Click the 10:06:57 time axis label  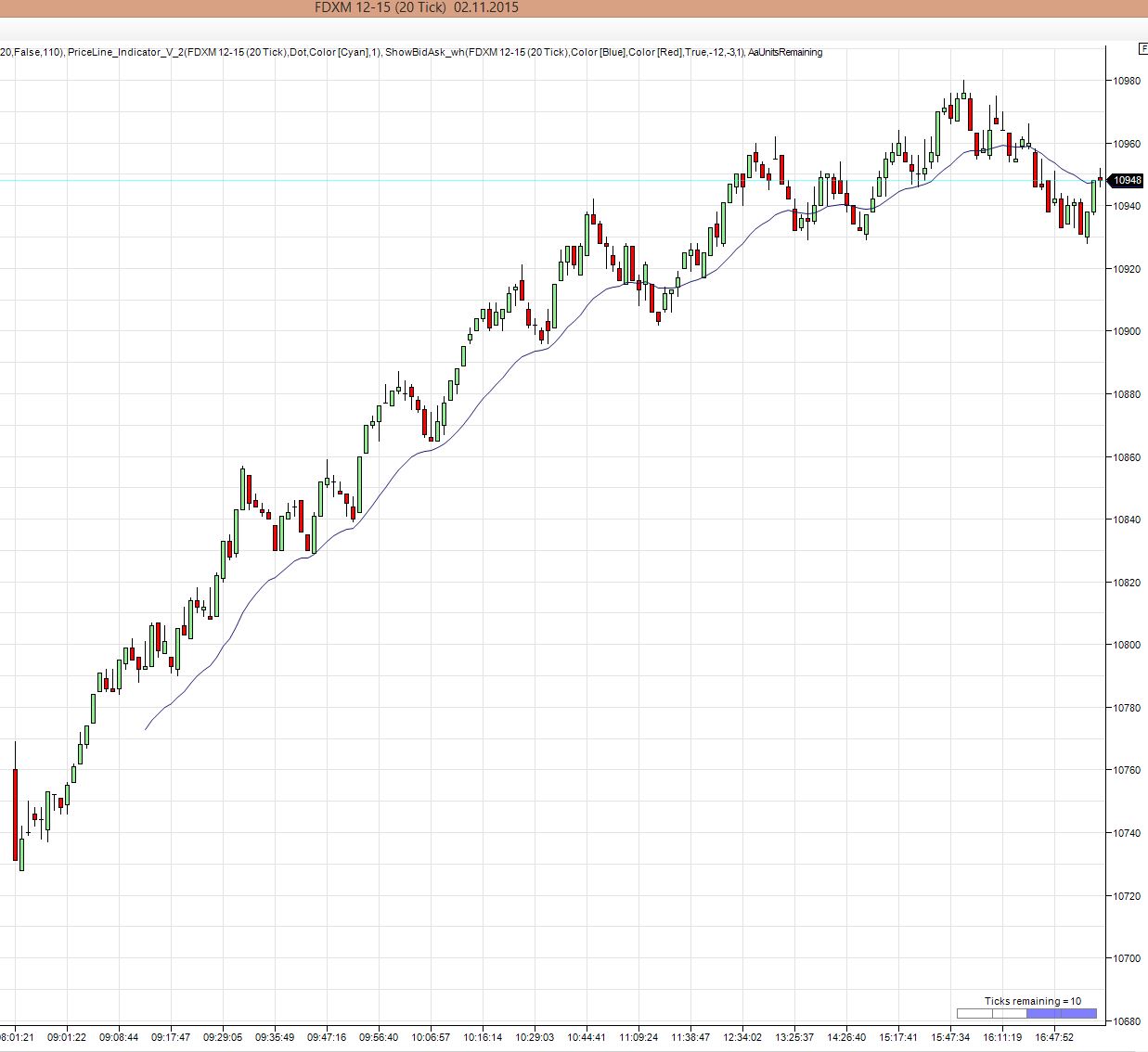click(431, 1037)
